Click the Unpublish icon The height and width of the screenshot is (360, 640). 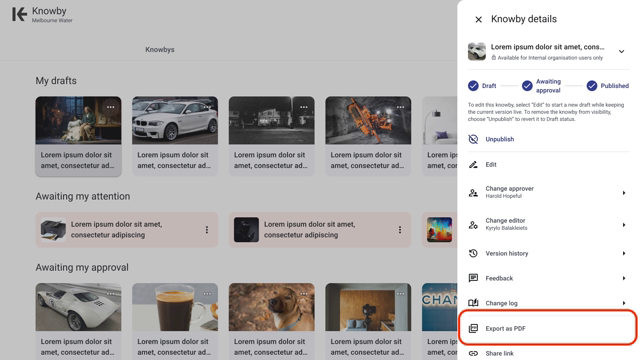click(x=473, y=139)
